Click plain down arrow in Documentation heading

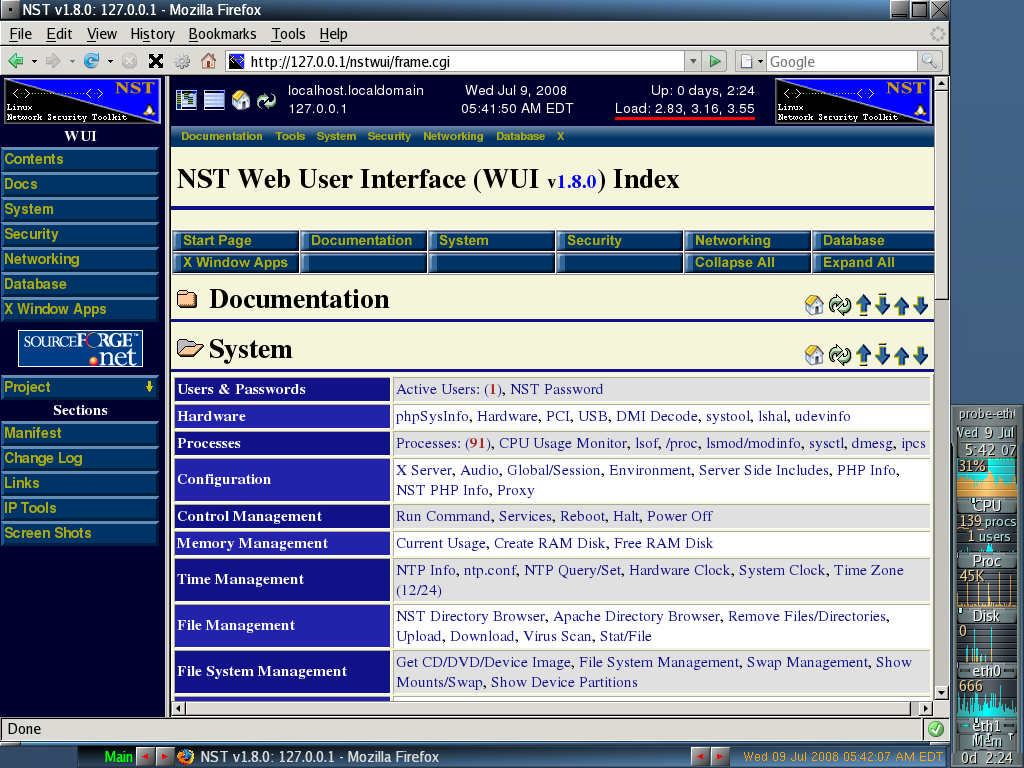(x=921, y=306)
